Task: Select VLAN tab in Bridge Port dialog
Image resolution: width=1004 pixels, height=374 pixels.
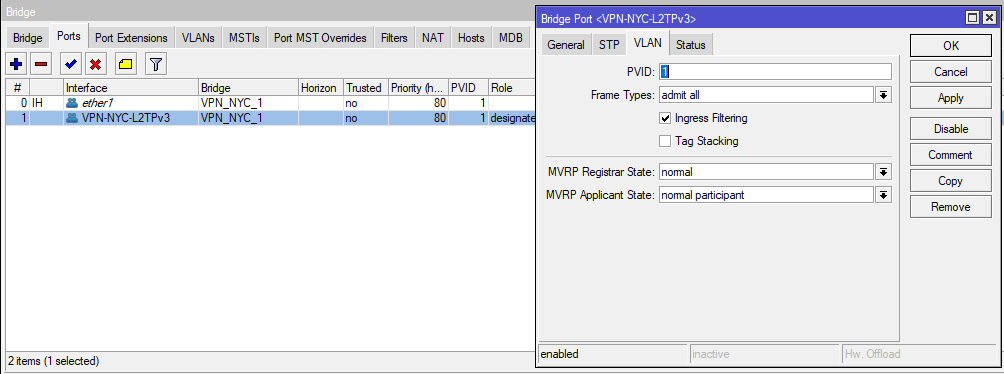Action: (x=648, y=43)
